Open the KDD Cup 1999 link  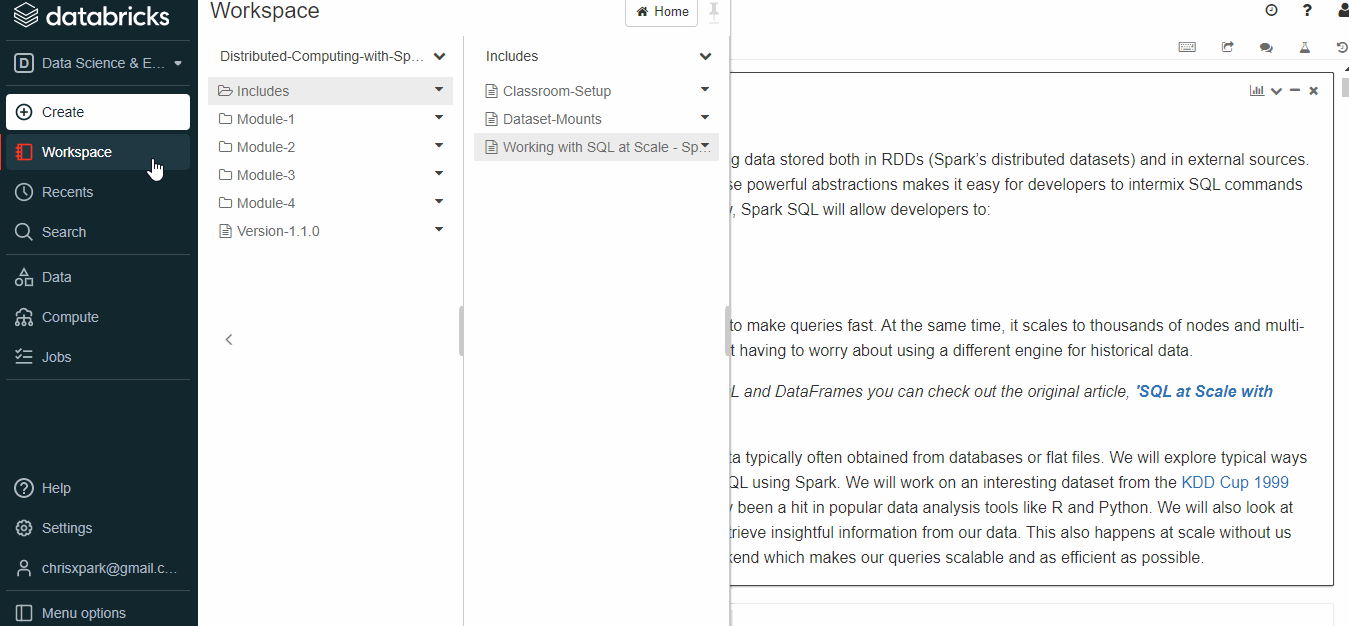click(1234, 482)
